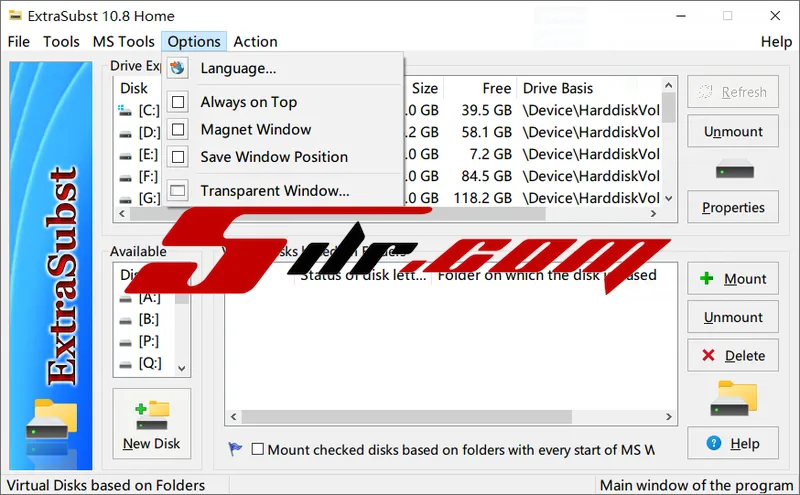This screenshot has width=800, height=495.
Task: Click the virtual disks list scroll right arrow
Action: coord(669,417)
